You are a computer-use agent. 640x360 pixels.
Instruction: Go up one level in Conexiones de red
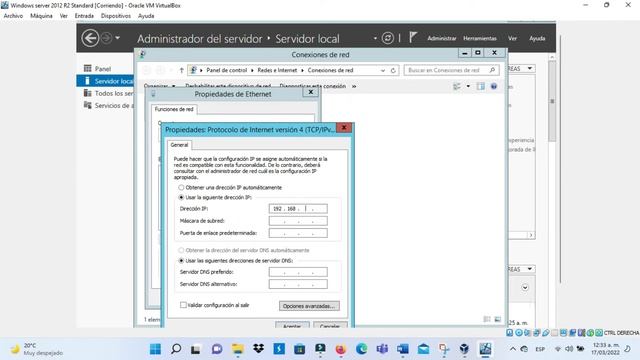coord(182,70)
